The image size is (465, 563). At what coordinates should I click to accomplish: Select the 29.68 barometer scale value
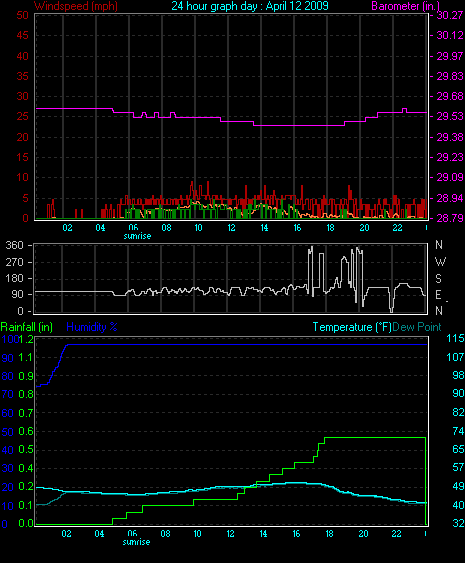450,96
